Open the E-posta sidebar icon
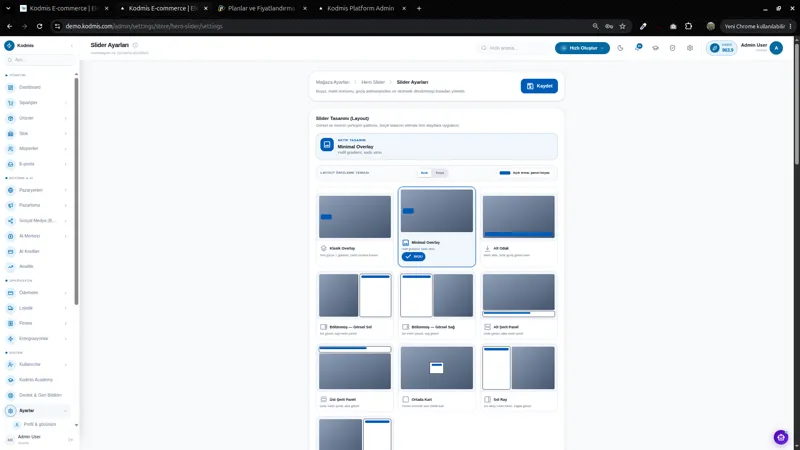 [11, 164]
